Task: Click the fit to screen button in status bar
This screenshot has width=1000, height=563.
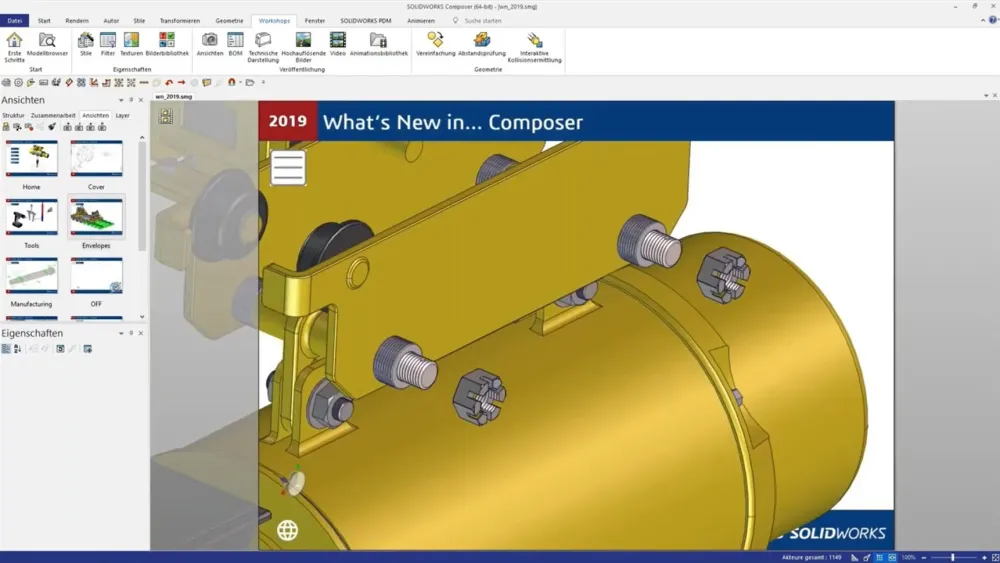Action: click(x=995, y=557)
